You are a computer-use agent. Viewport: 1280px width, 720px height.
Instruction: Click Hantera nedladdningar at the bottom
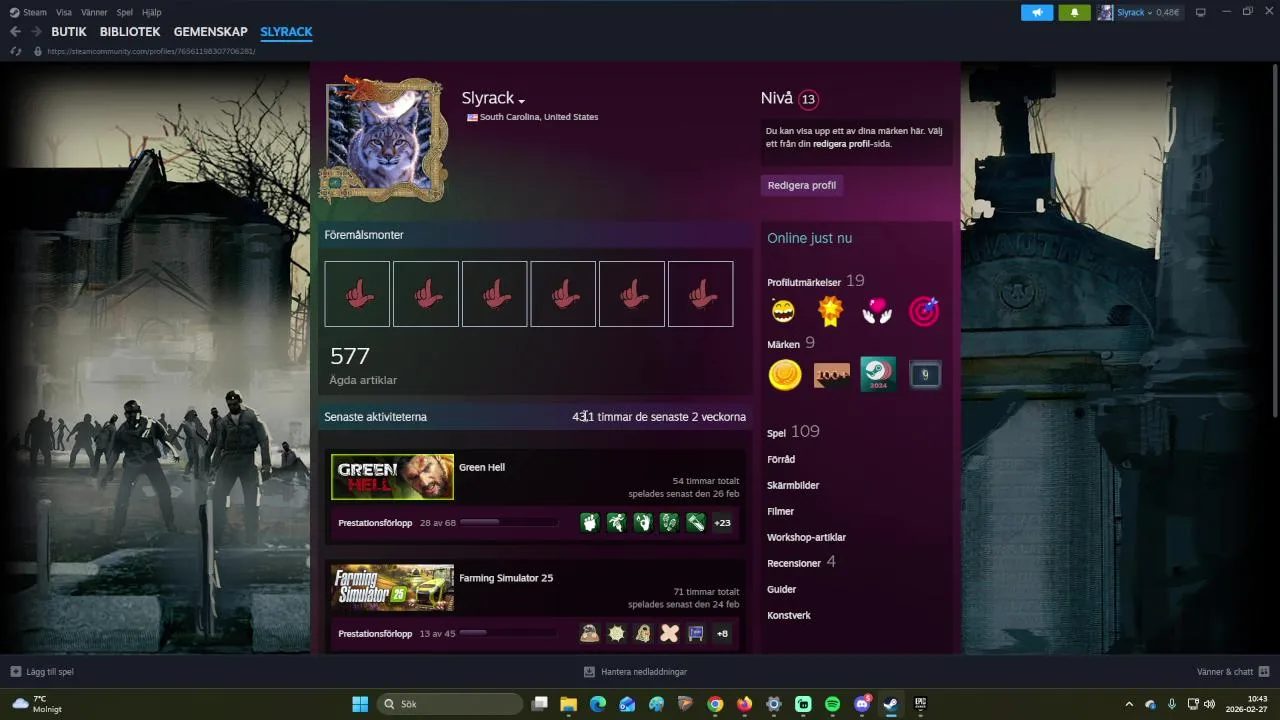point(636,672)
